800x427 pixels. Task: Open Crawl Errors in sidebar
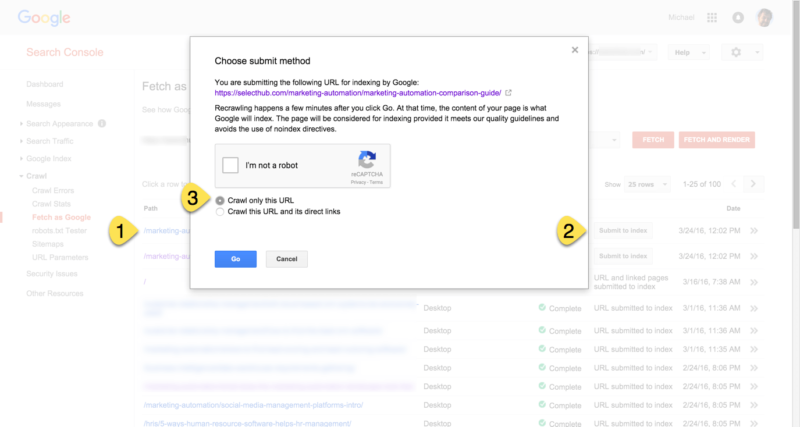point(53,190)
